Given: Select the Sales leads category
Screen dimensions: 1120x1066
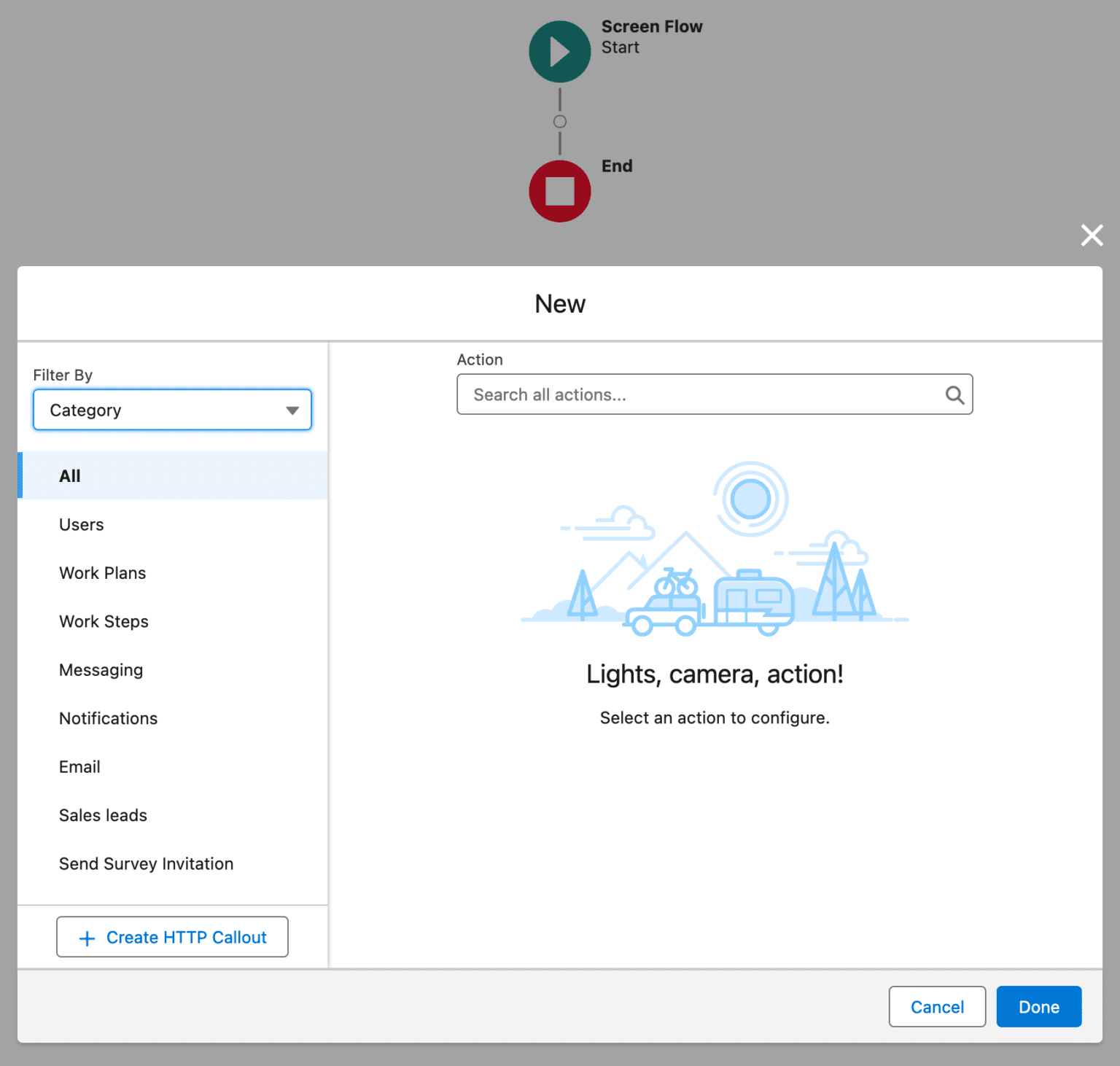Looking at the screenshot, I should point(103,815).
